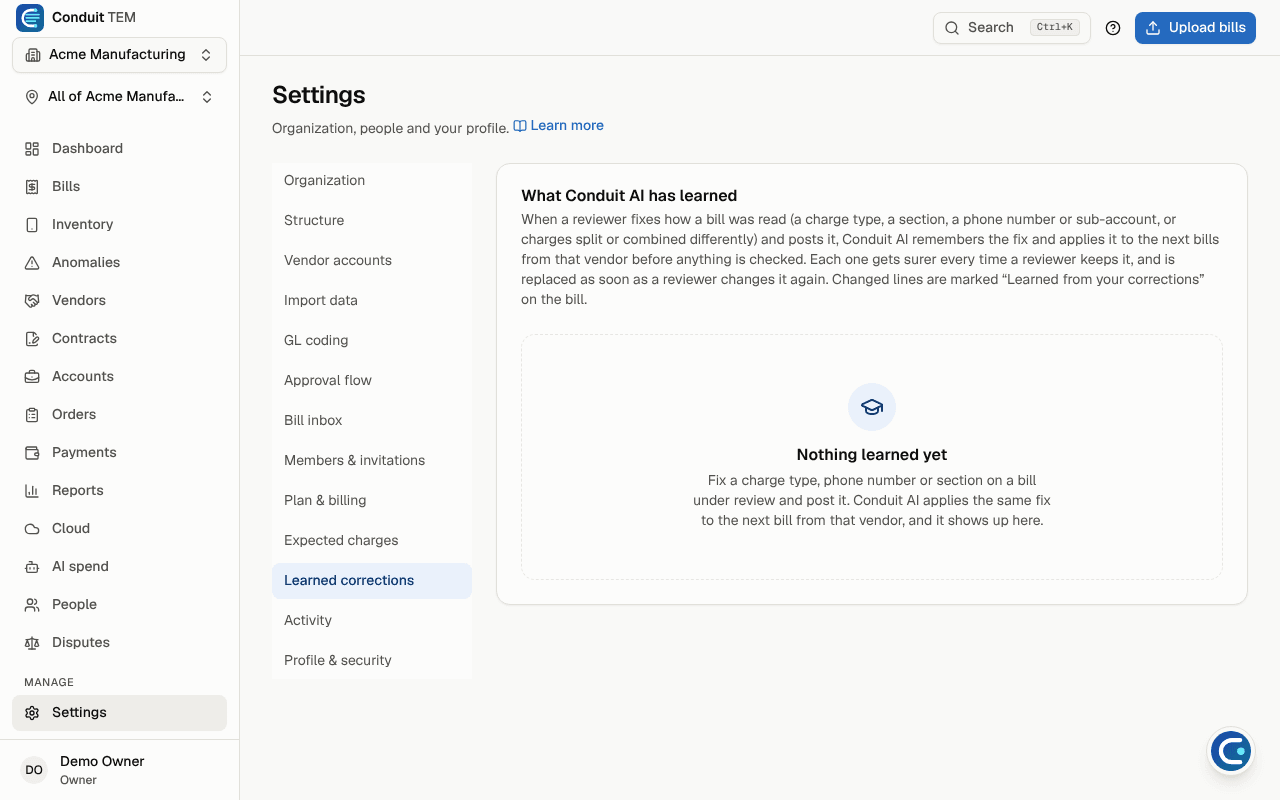
Task: Open the Import data section
Action: coord(372,300)
